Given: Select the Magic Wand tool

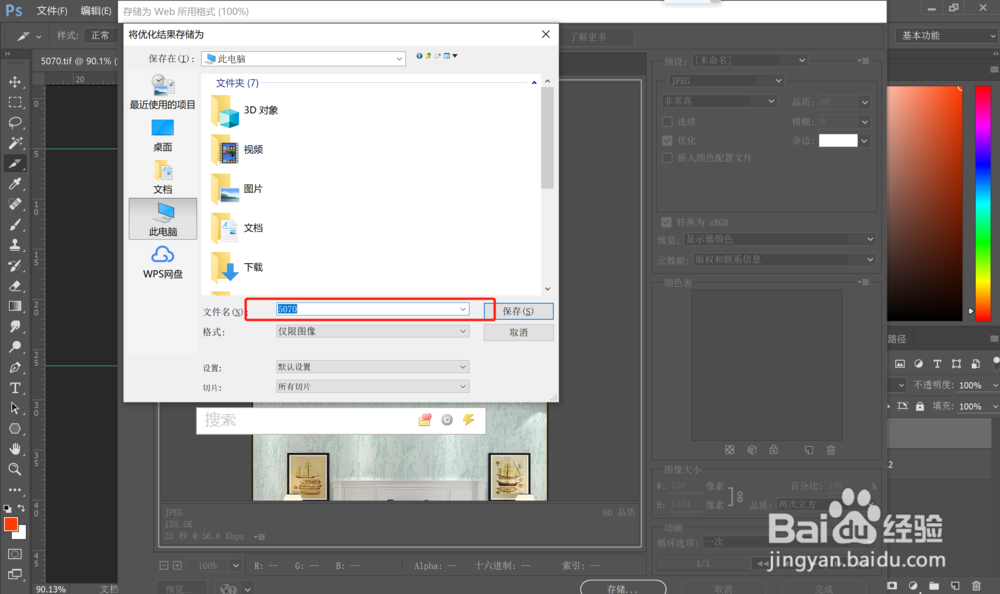Looking at the screenshot, I should tap(15, 143).
